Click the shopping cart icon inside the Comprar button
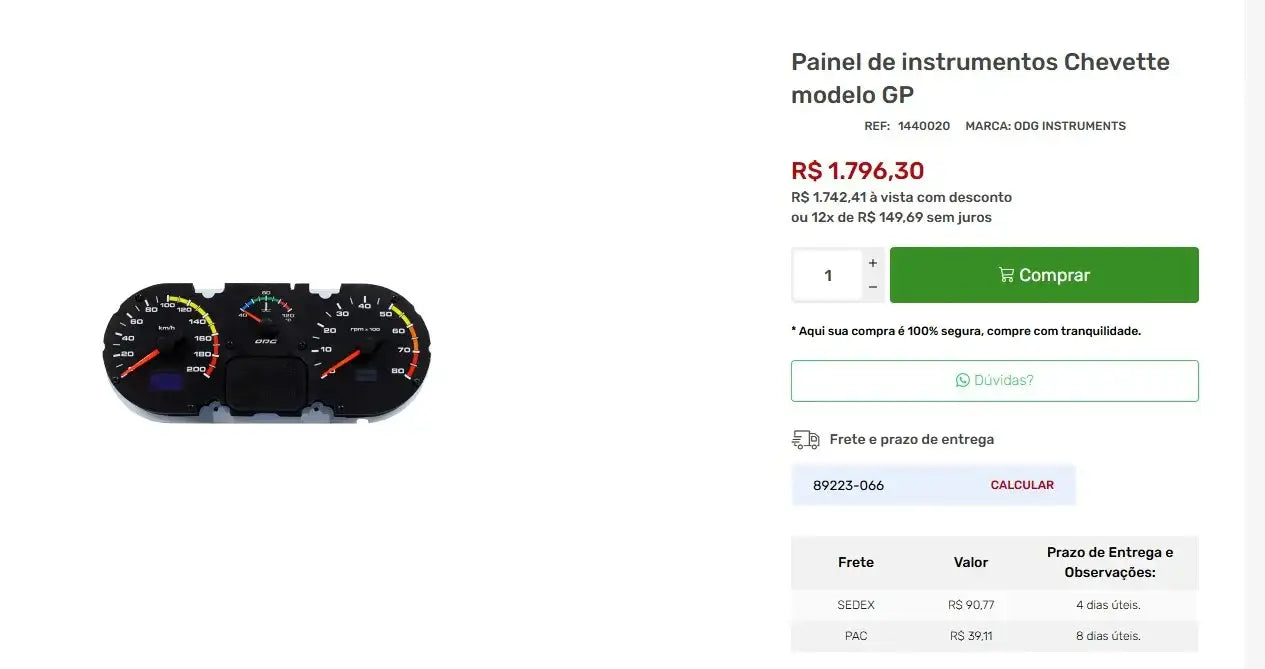Screen dimensions: 1265x669 tap(1006, 274)
